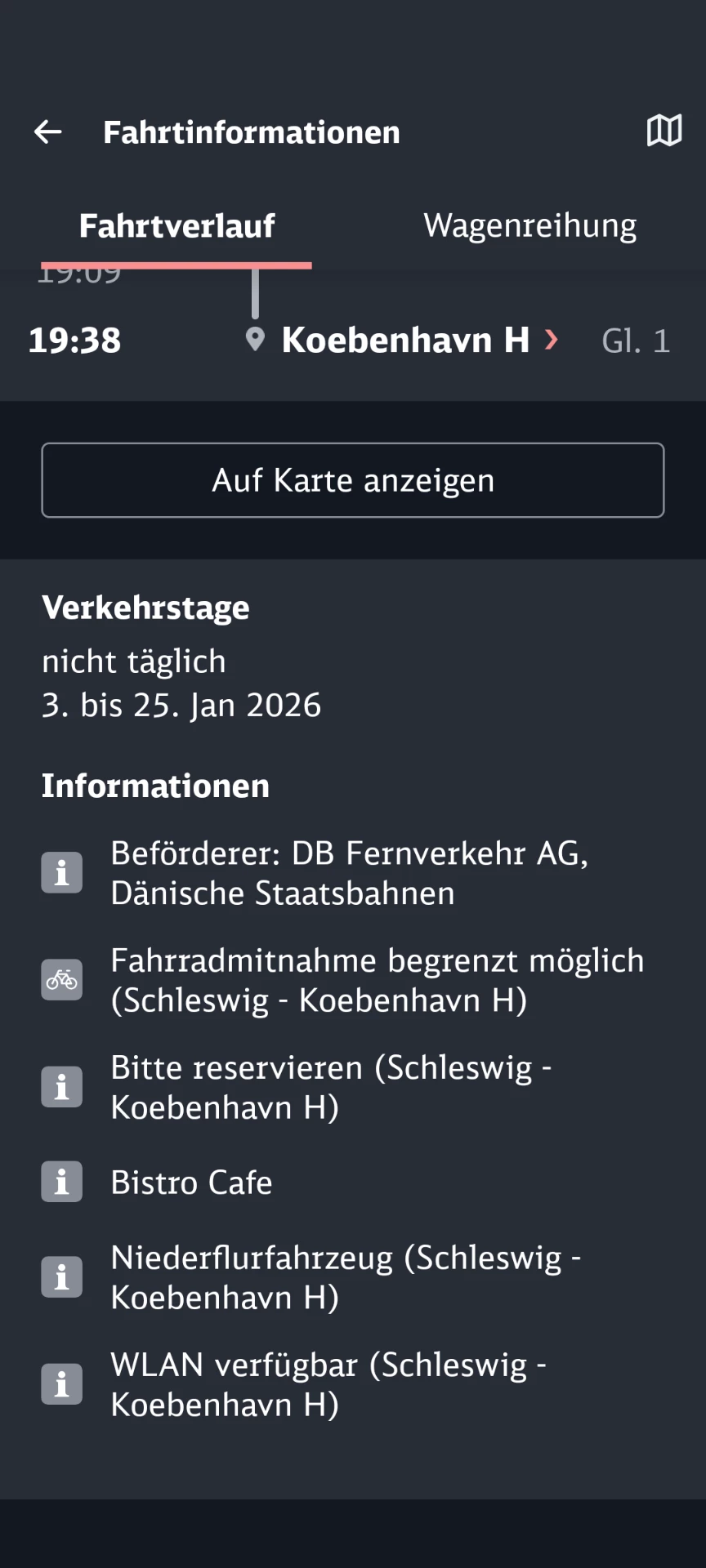Open the Koebenhavn H station link
The width and height of the screenshot is (706, 1568).
[405, 340]
